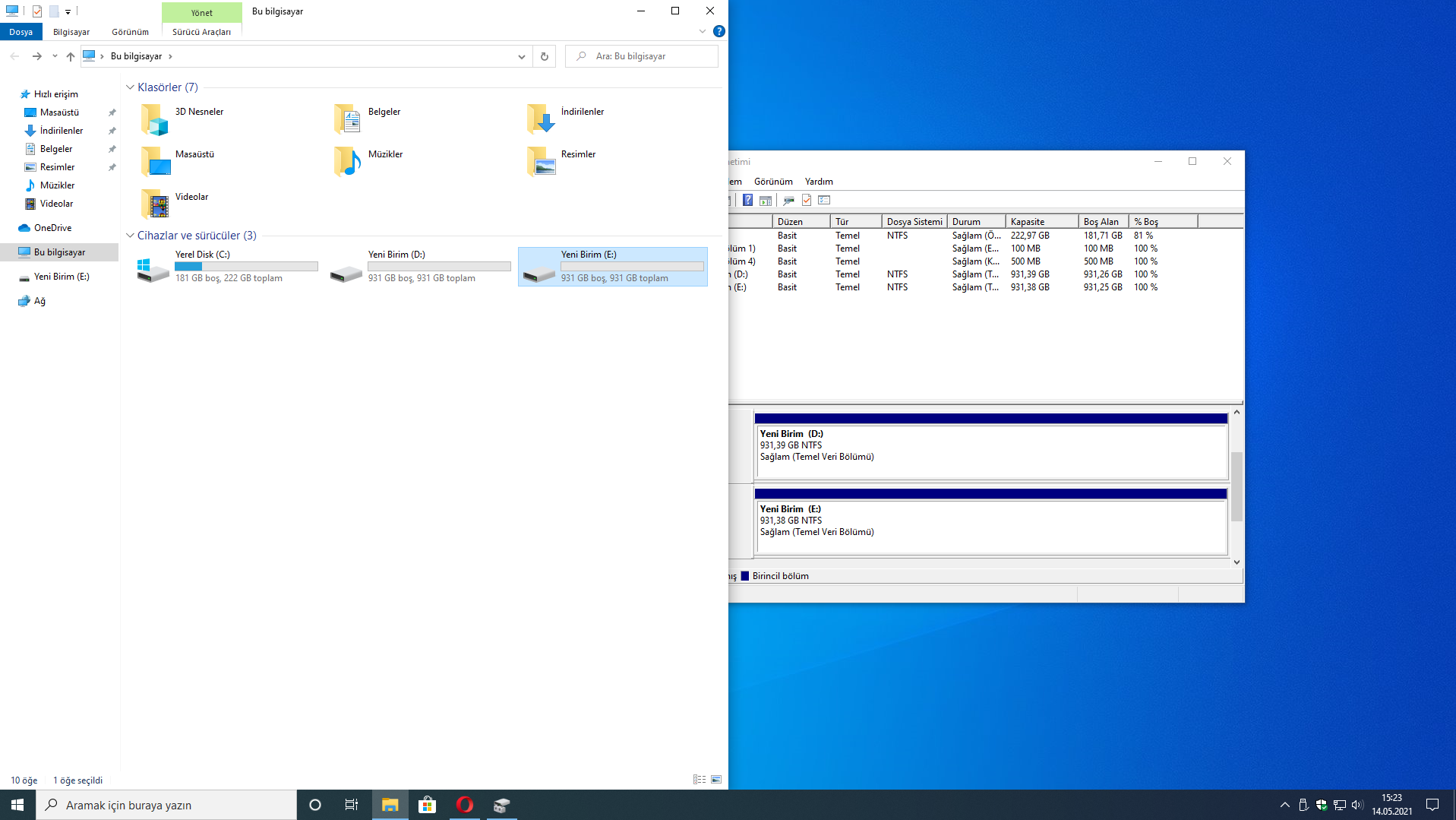The image size is (1456, 820).
Task: Expand the path chevron after Bu bilgisayar
Action: coord(170,56)
